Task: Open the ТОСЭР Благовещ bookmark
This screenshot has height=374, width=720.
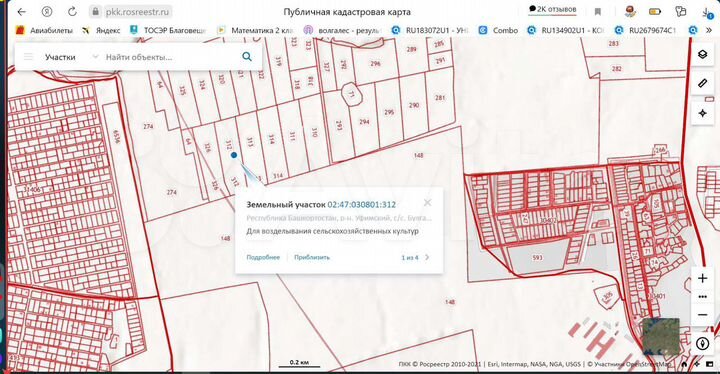Action: coord(168,30)
